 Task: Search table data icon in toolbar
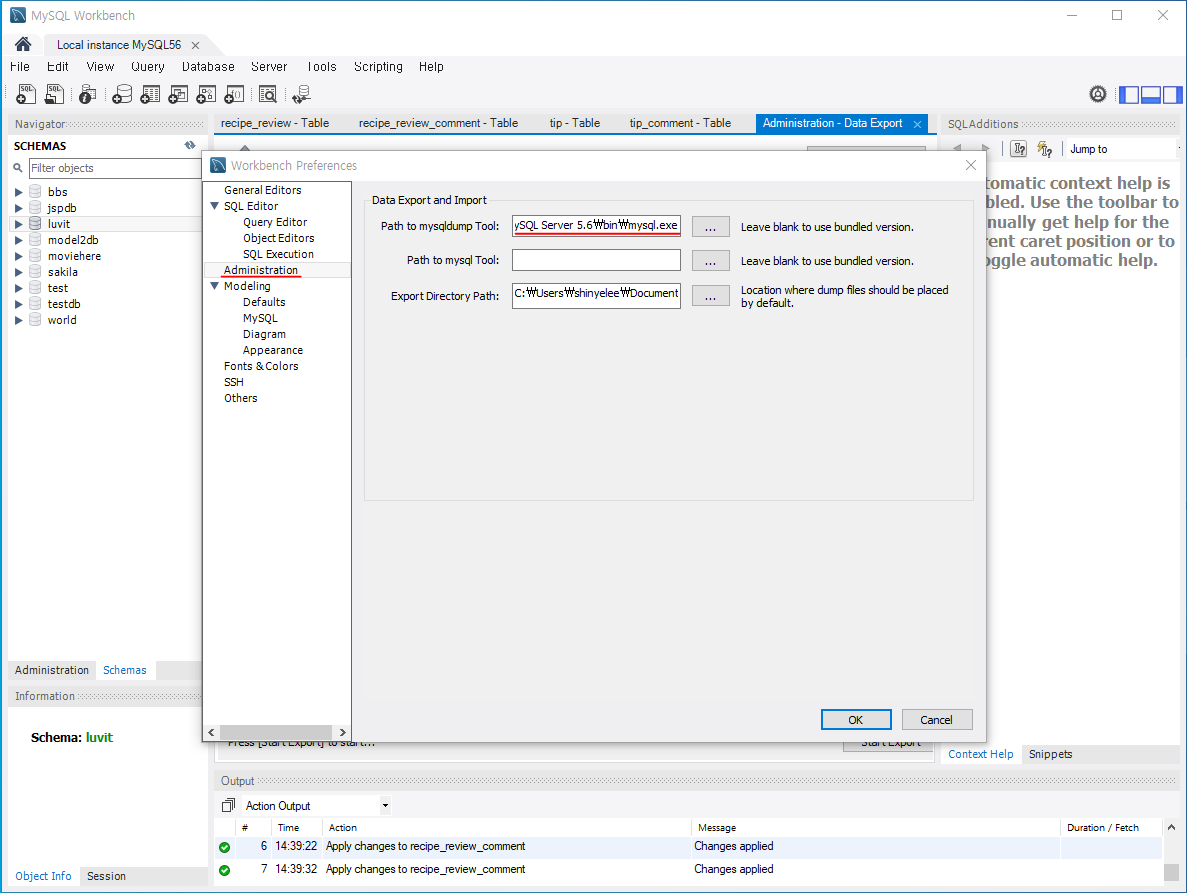point(268,94)
